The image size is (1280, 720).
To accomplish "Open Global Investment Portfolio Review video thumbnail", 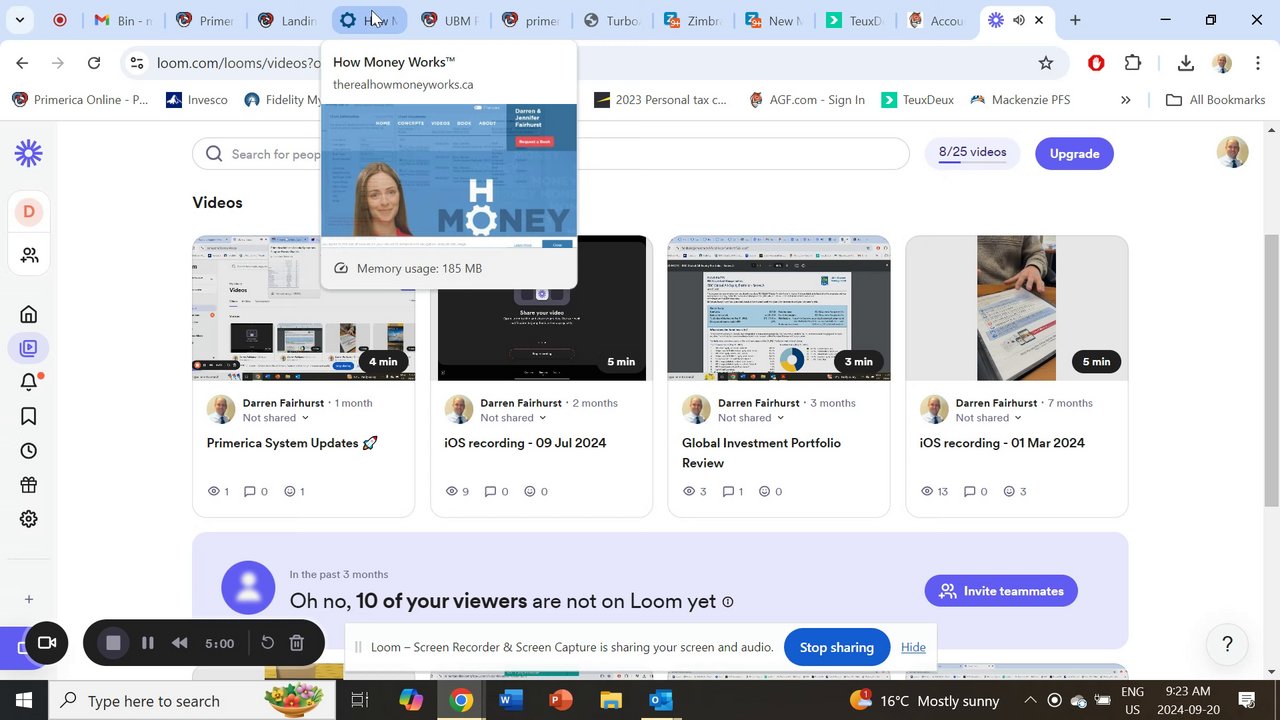I will (x=779, y=308).
